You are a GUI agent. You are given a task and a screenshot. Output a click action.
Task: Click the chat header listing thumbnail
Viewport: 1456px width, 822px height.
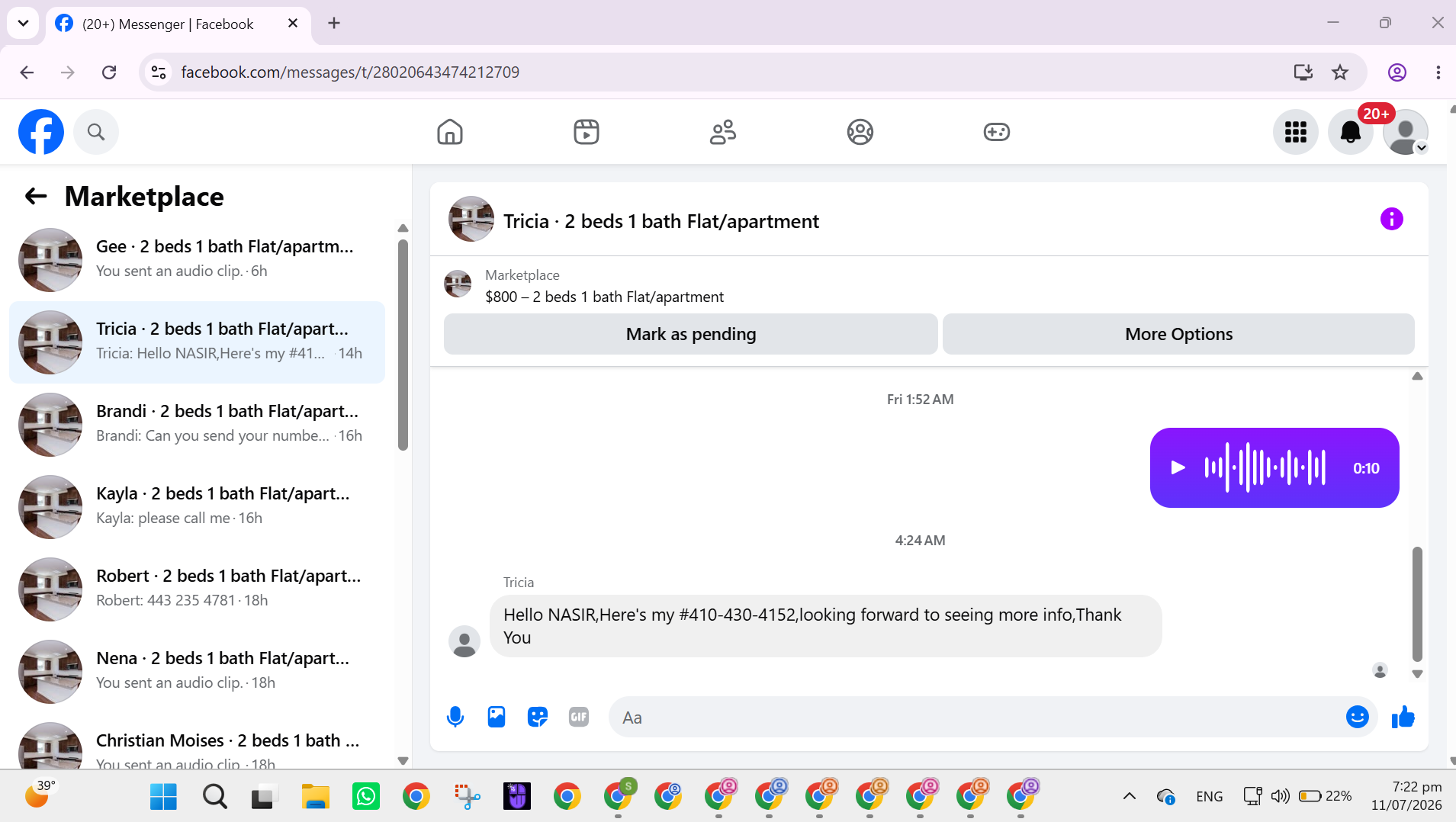point(471,220)
